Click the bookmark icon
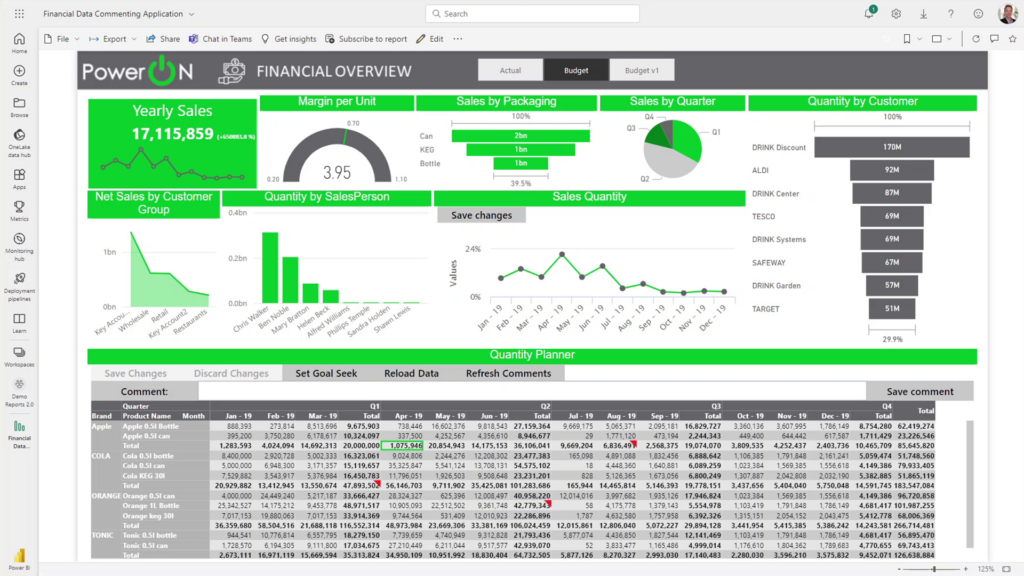Viewport: 1024px width, 576px height. (x=906, y=39)
